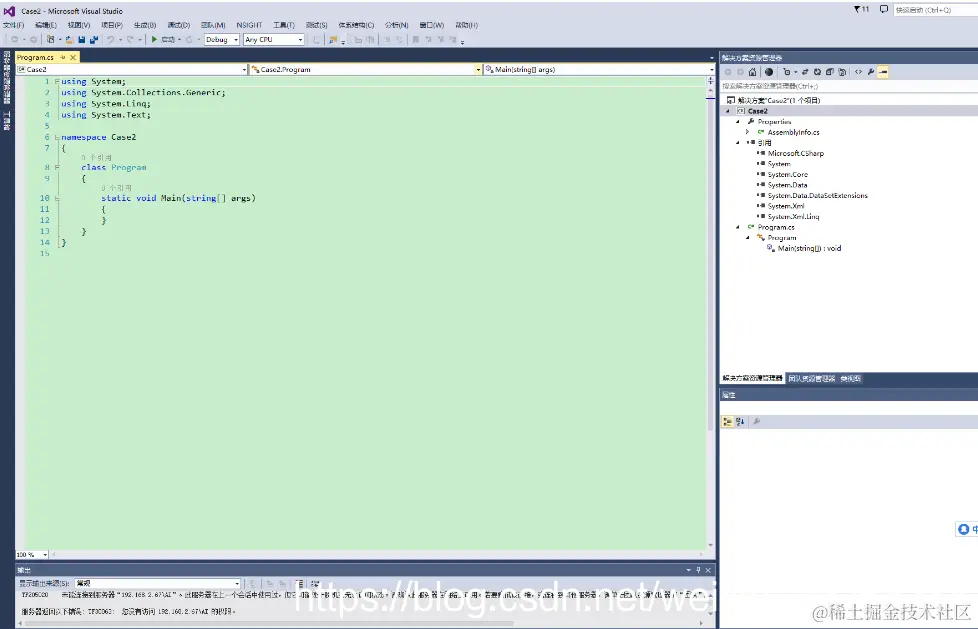Open the File (文件) menu
Image resolution: width=978 pixels, height=629 pixels.
[x=13, y=25]
